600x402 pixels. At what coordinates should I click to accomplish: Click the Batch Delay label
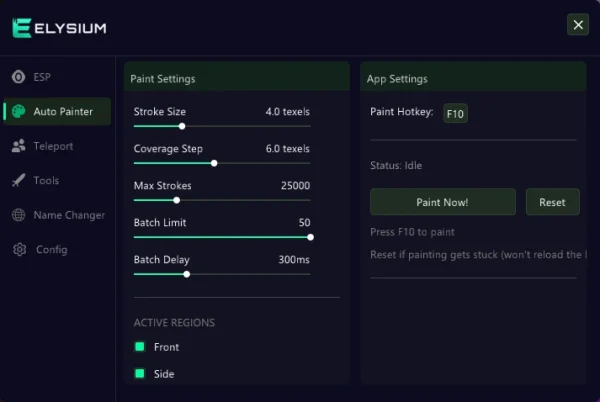coord(161,260)
